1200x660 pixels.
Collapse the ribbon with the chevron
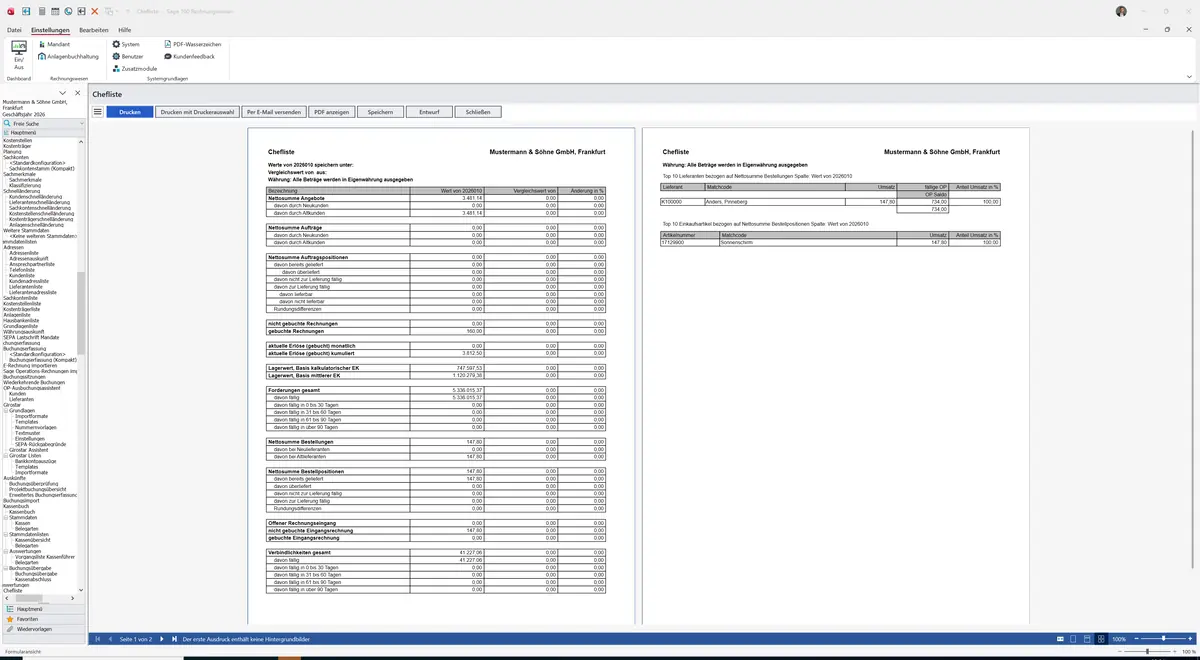1189,76
